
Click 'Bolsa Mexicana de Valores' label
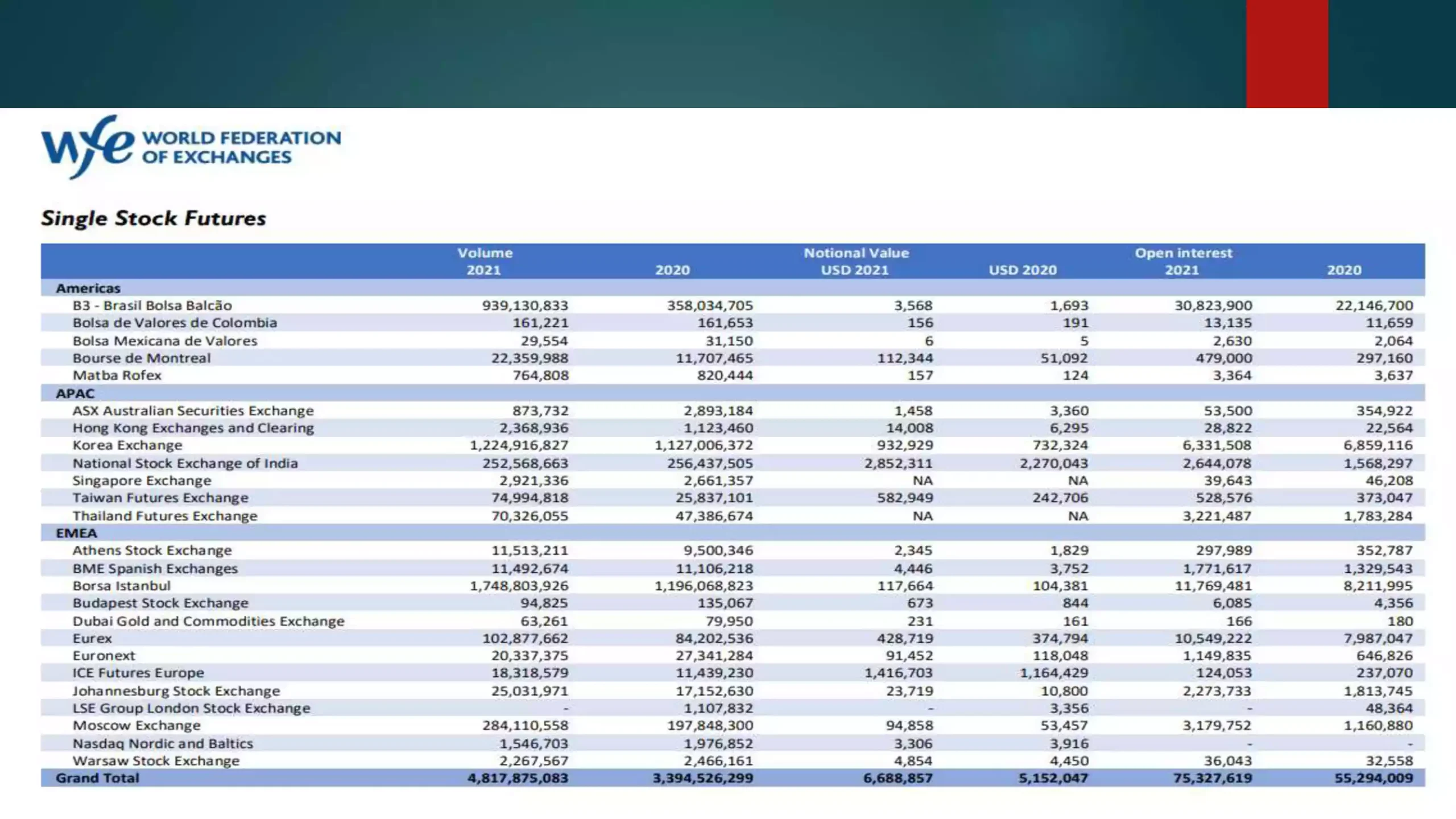(x=165, y=341)
